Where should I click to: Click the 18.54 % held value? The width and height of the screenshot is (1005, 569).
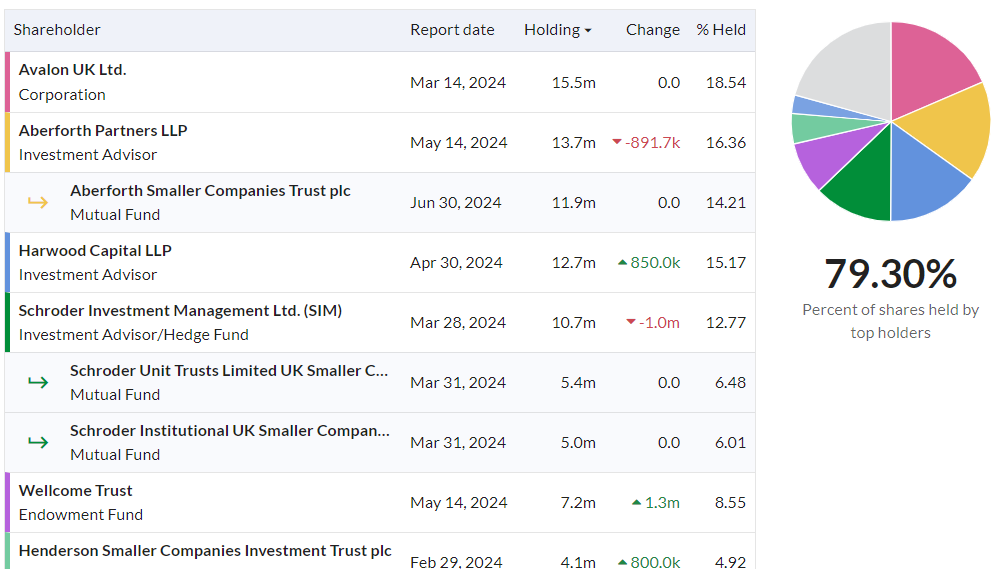(x=726, y=83)
